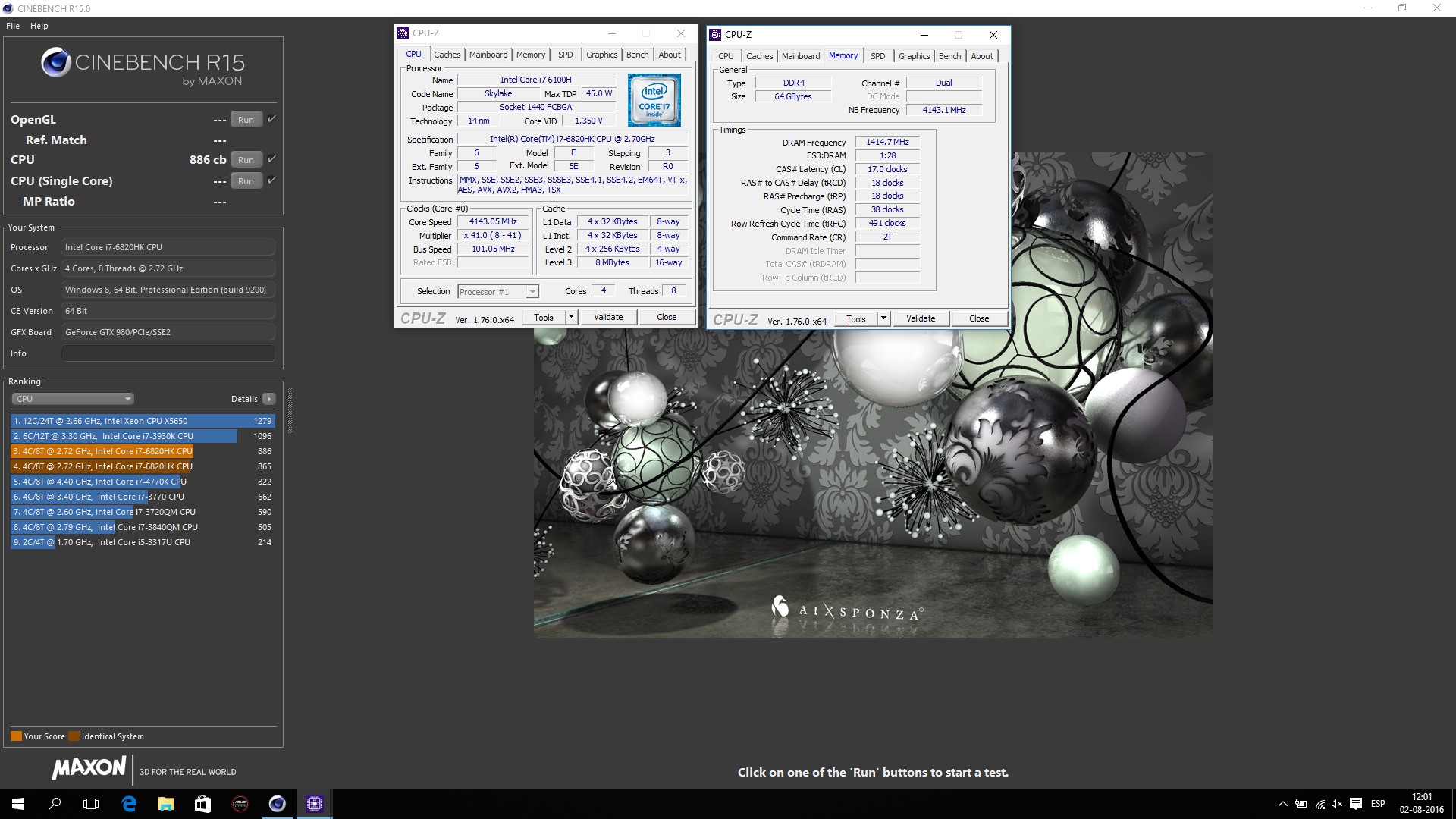Click Validate in left CPU-Z window
The height and width of the screenshot is (819, 1456).
point(608,318)
